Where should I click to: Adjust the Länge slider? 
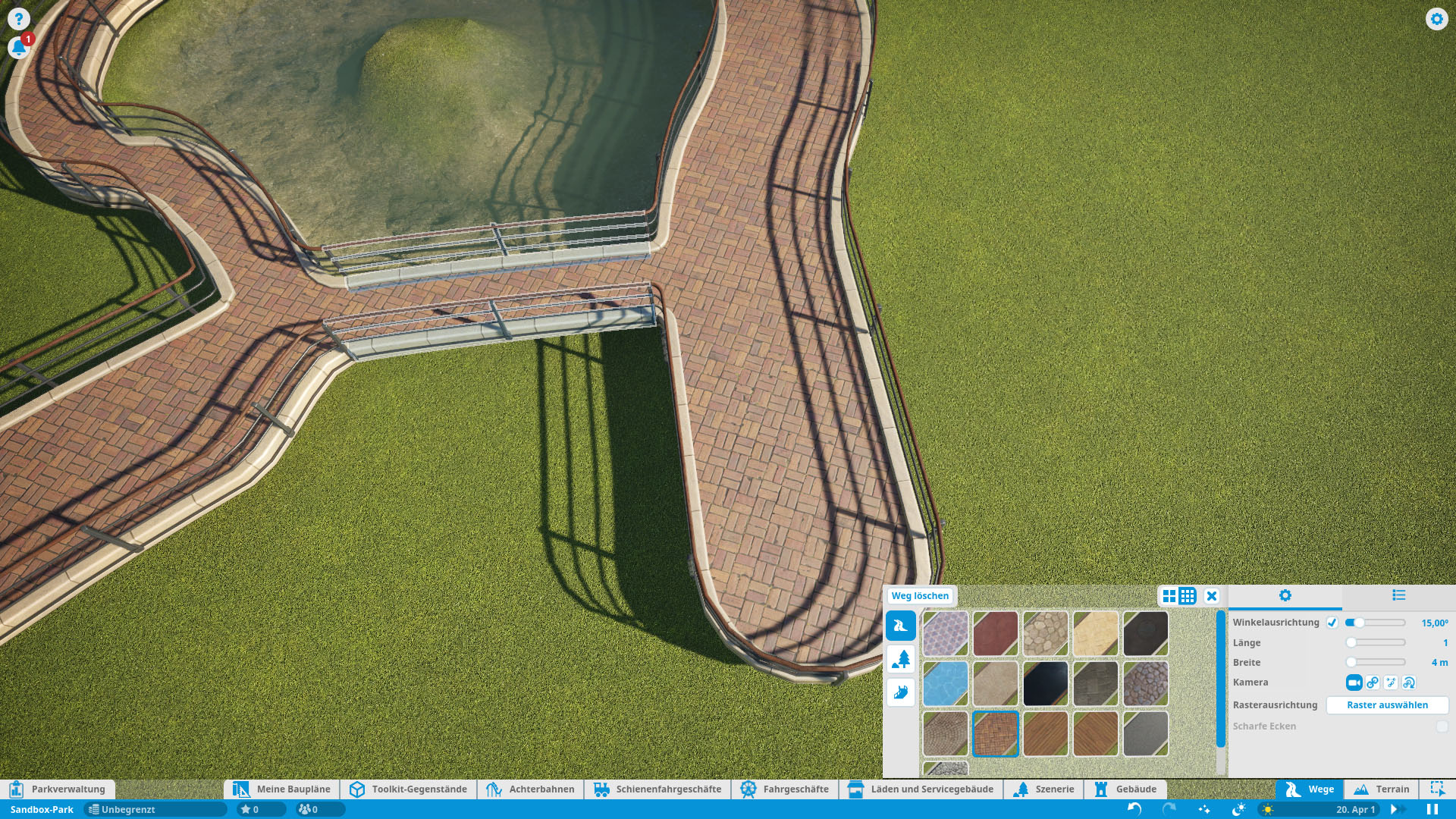pyautogui.click(x=1375, y=642)
